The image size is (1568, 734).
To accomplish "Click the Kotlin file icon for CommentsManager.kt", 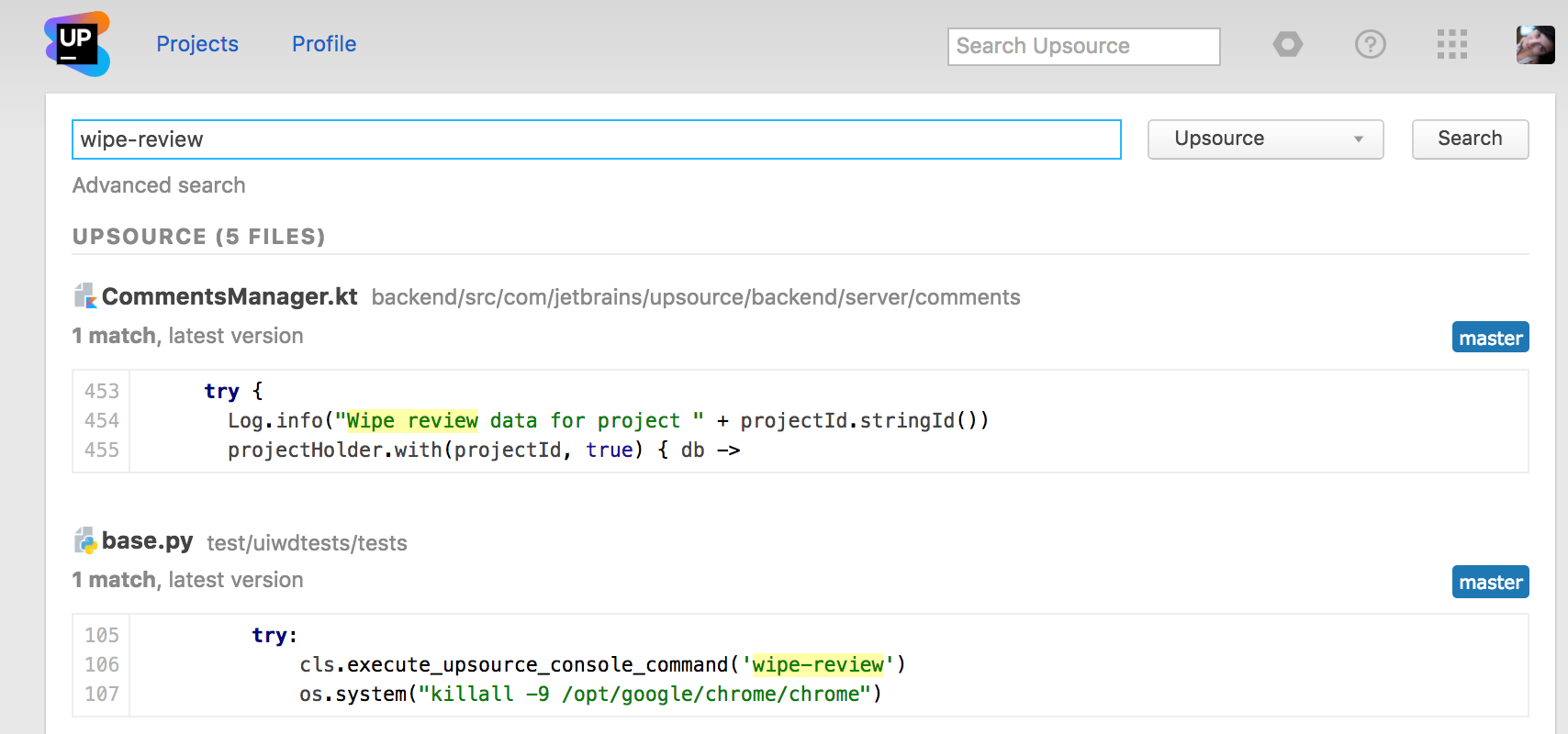I will tap(85, 295).
